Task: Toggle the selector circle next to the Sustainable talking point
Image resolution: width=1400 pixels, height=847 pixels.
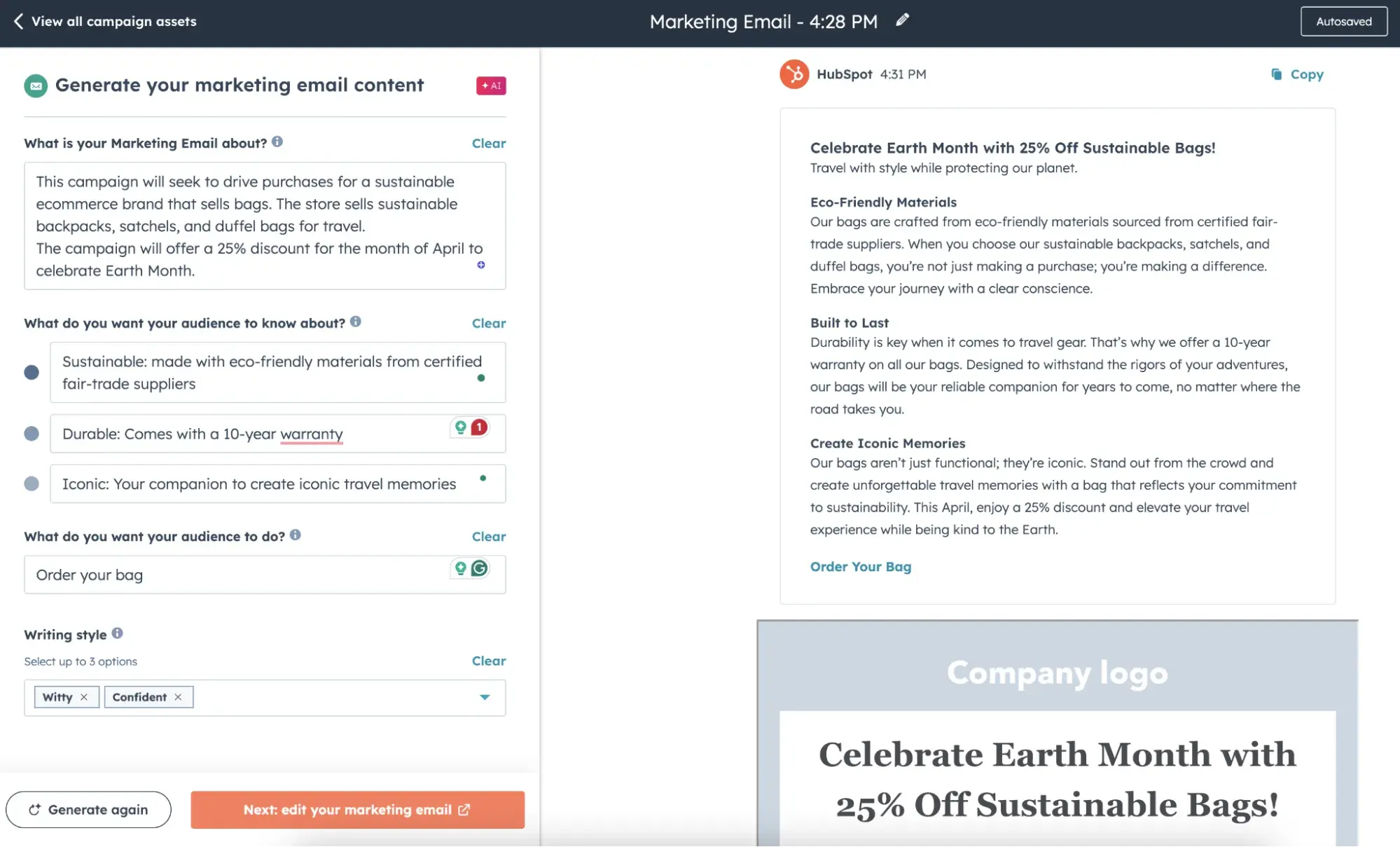Action: pyautogui.click(x=32, y=373)
